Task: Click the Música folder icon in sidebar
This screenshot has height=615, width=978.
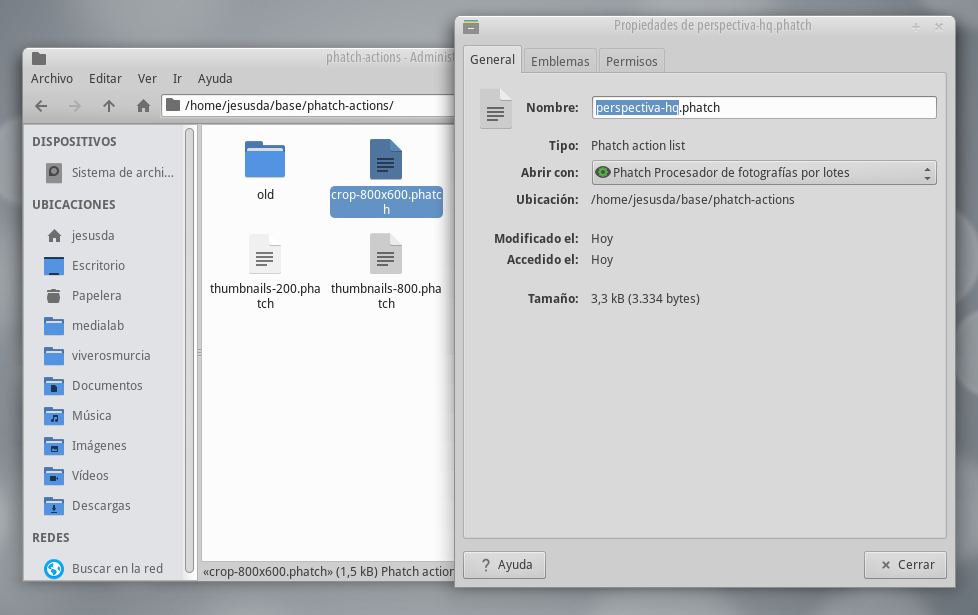Action: pos(52,415)
